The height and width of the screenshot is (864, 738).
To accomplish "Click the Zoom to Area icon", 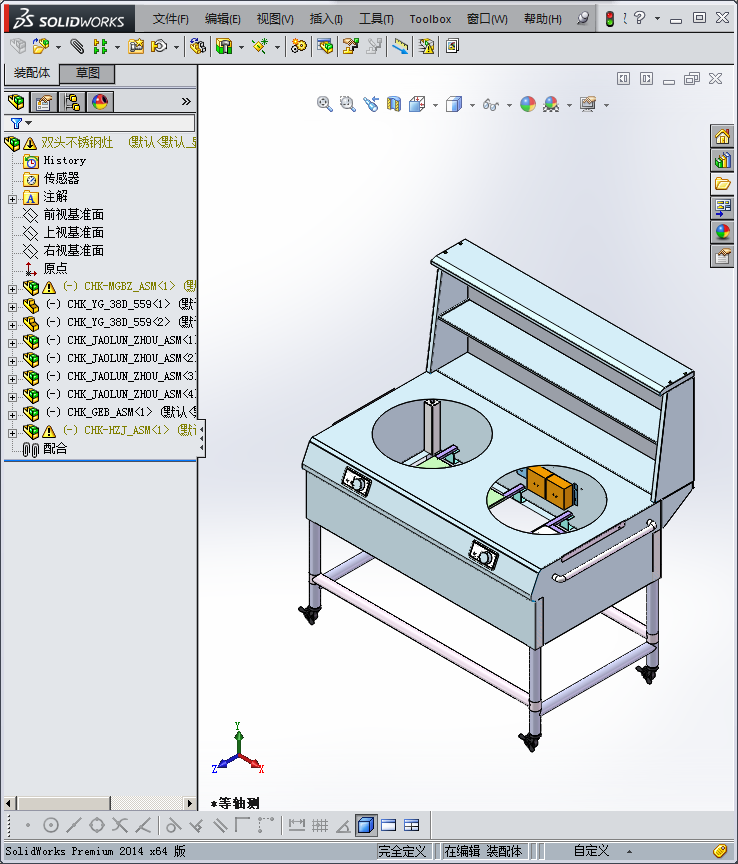I will click(x=347, y=104).
